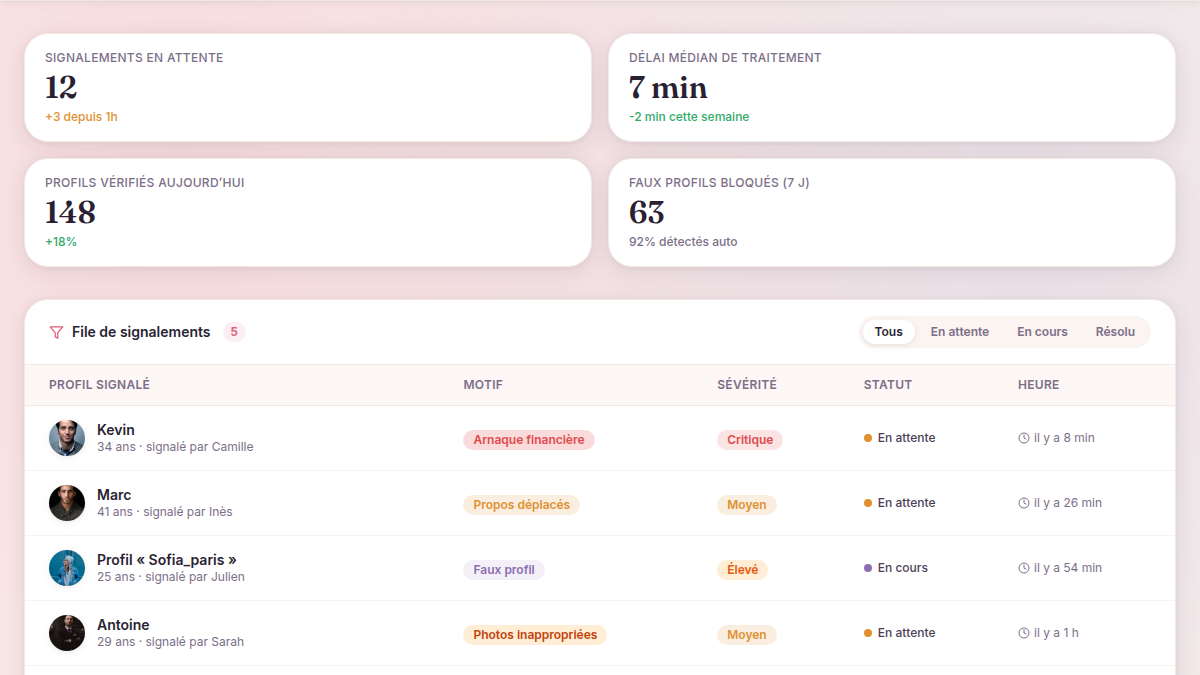Click the clock icon in Kevin's row

point(1024,438)
